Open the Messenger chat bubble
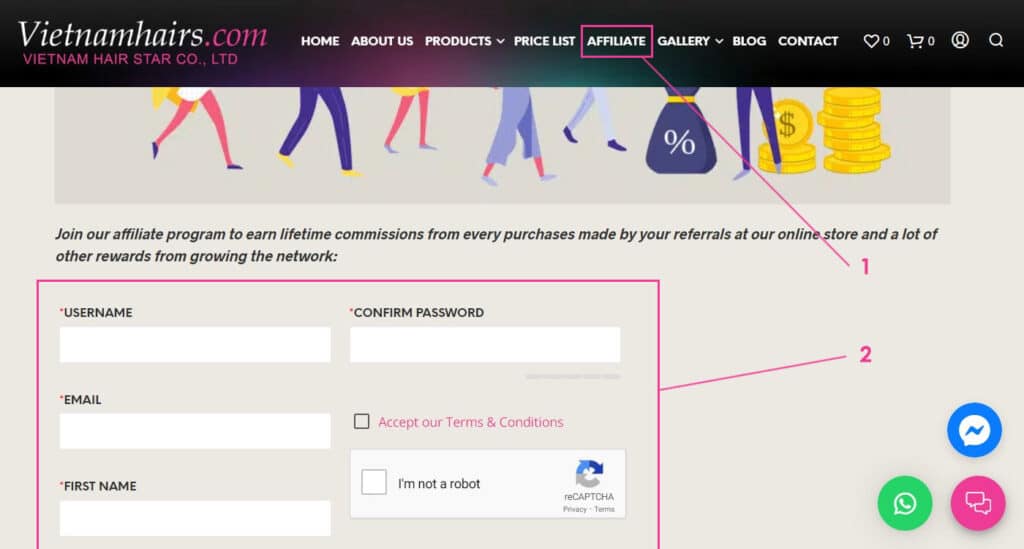The width and height of the screenshot is (1024, 549). point(974,430)
